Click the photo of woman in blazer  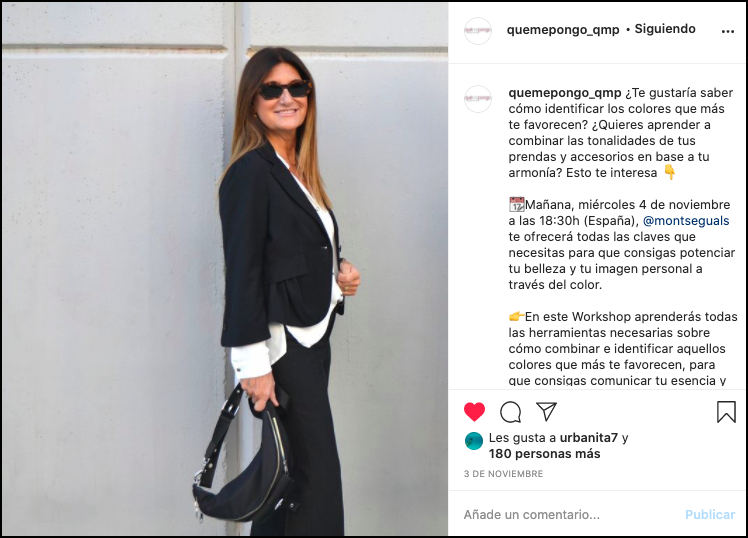pyautogui.click(x=225, y=269)
